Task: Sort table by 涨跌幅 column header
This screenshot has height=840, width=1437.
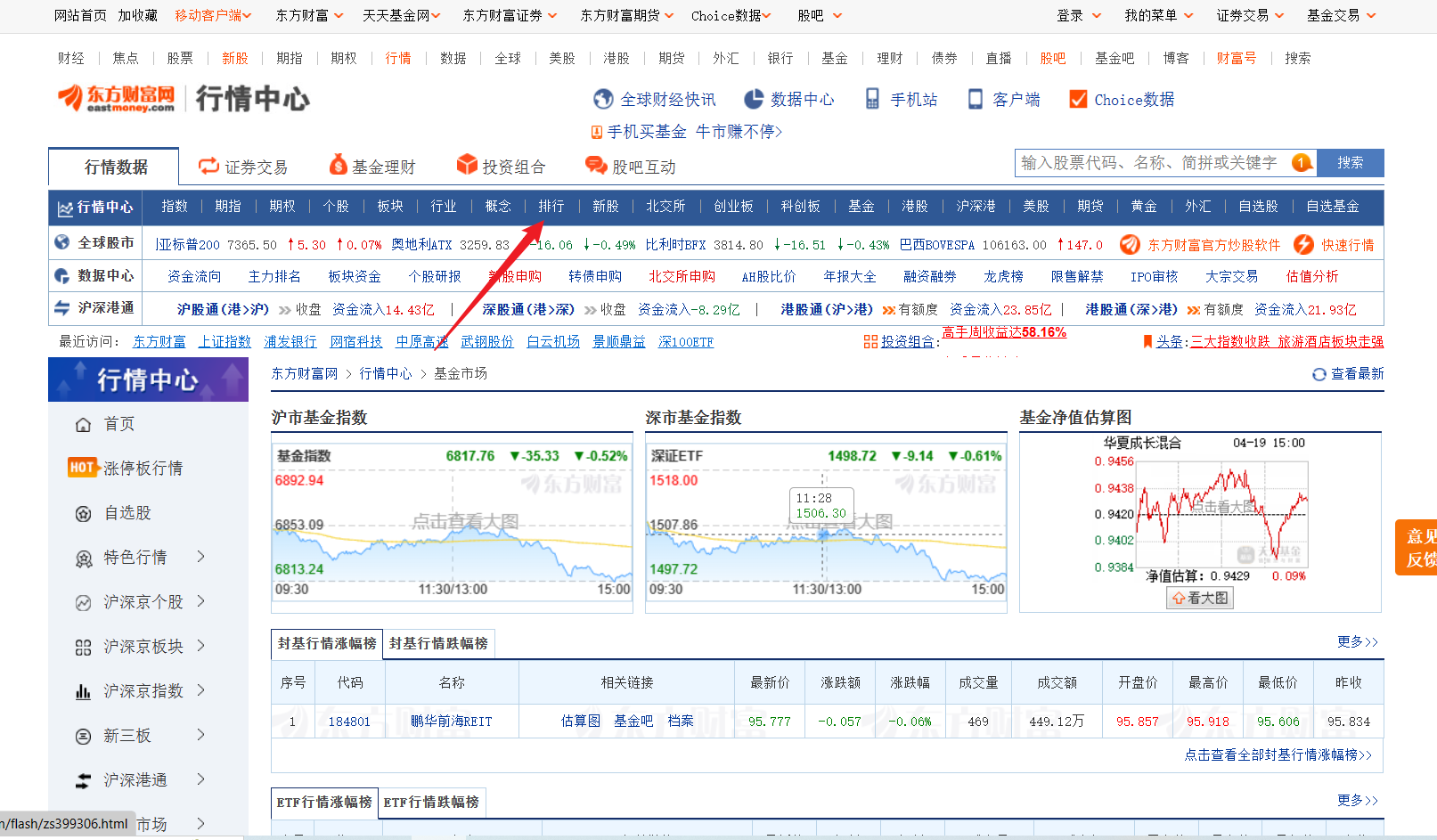Action: [x=910, y=682]
